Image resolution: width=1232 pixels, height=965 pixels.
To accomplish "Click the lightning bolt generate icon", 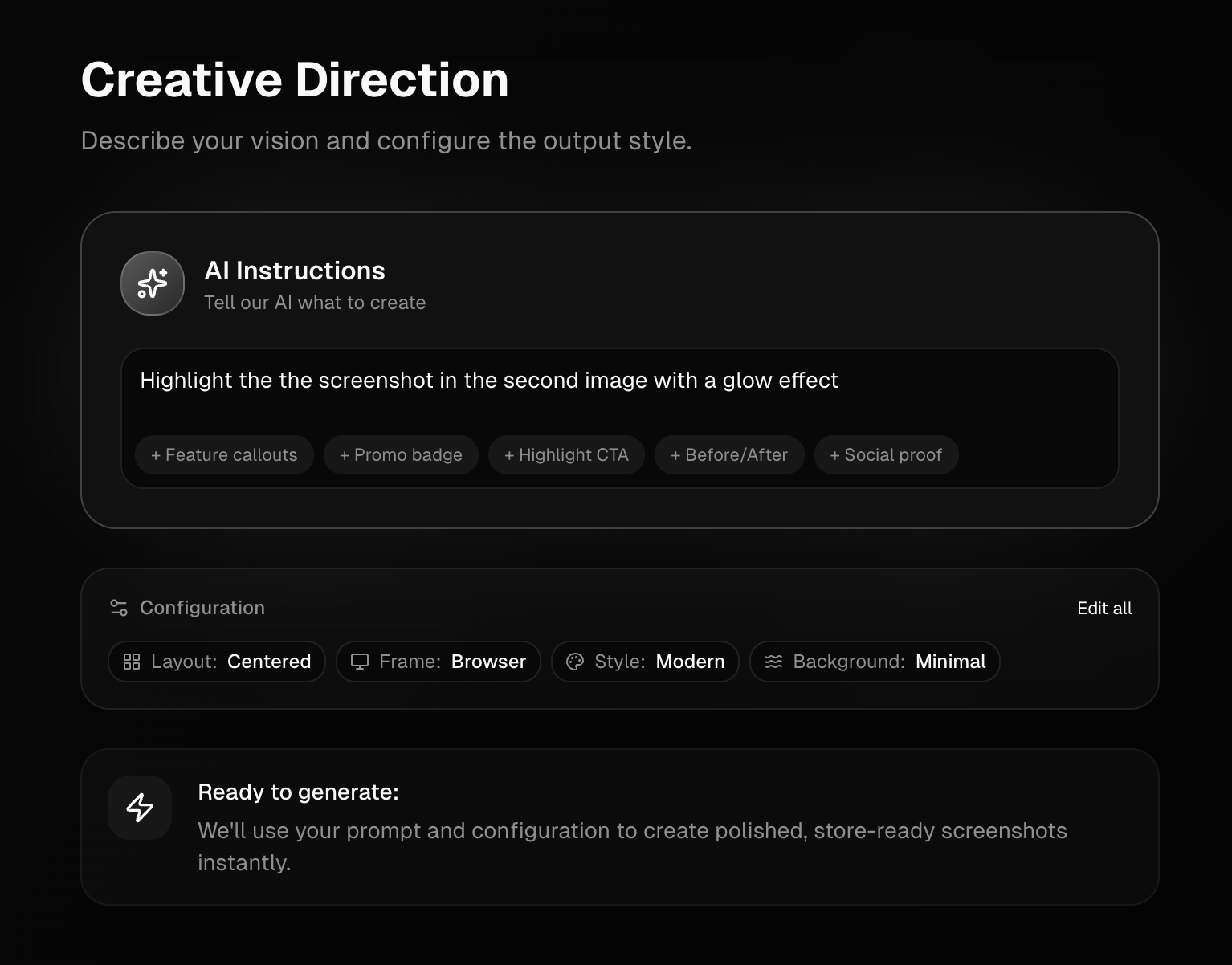I will [x=140, y=808].
